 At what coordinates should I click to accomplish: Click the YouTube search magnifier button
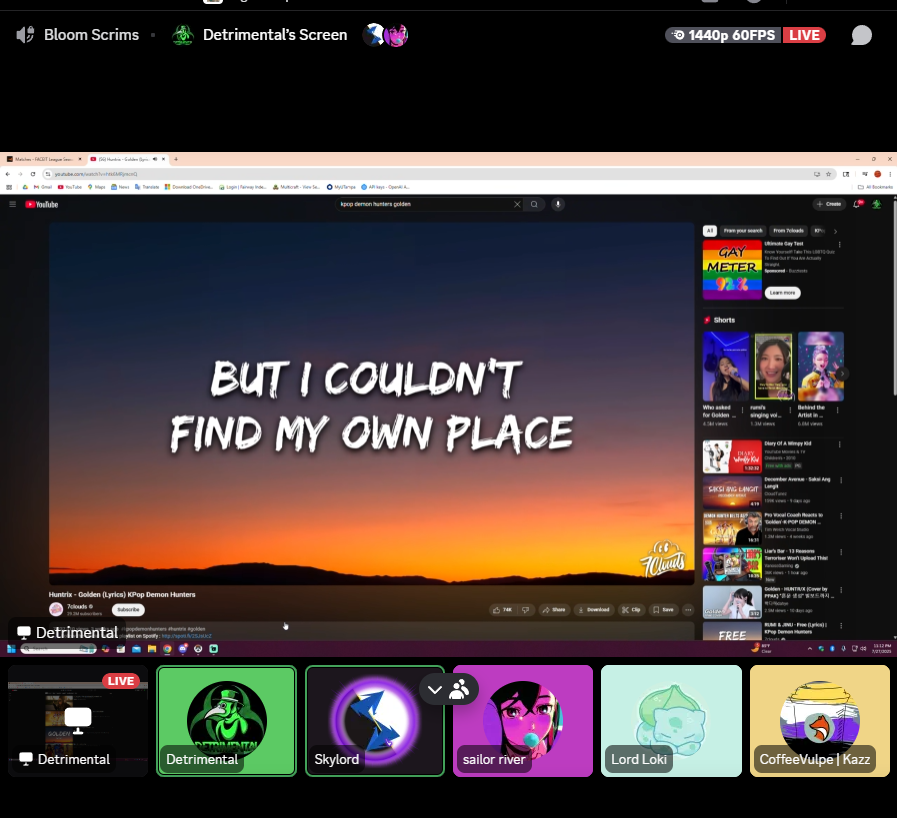(534, 204)
